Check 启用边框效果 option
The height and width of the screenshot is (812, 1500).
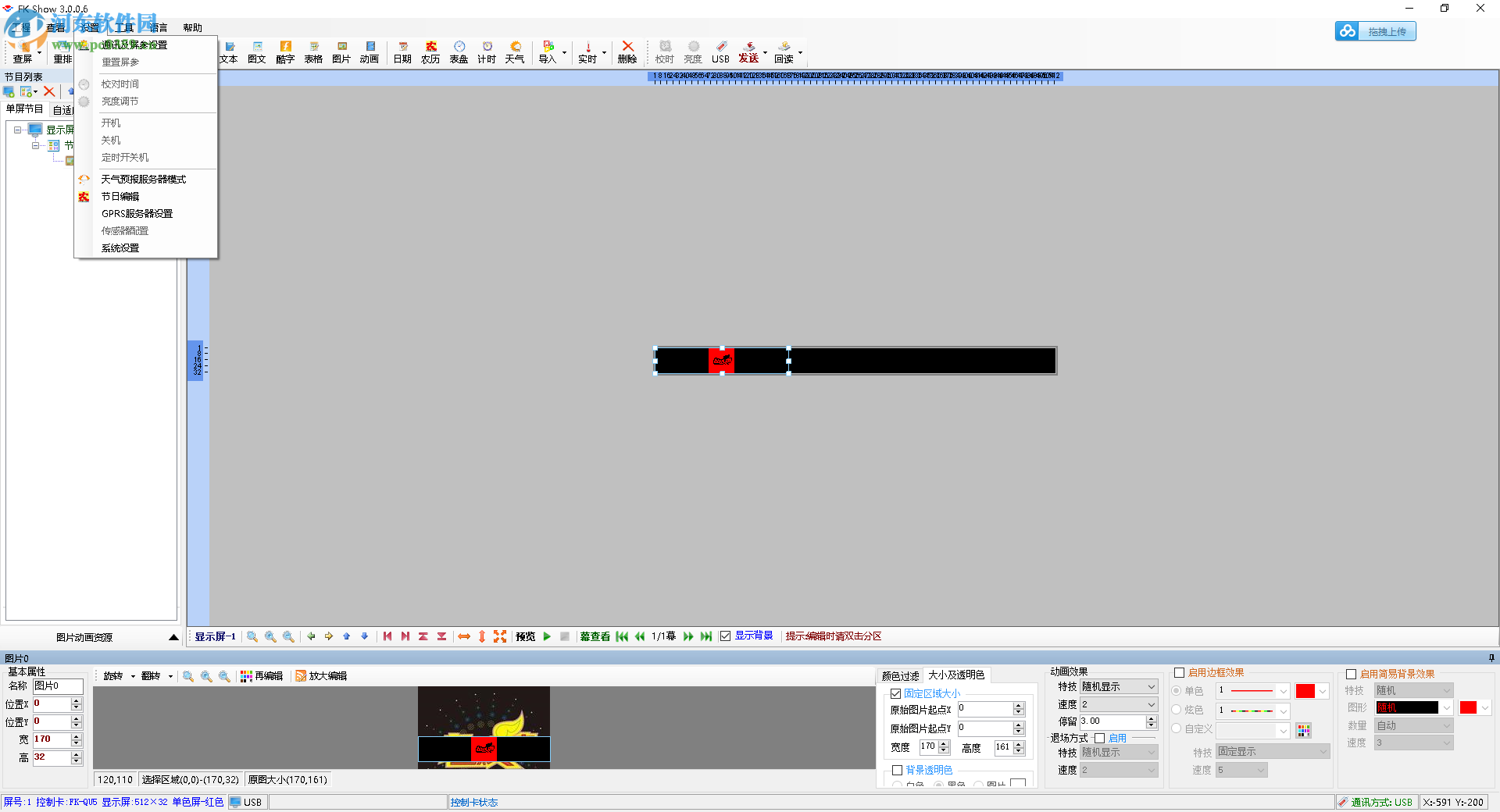pos(1180,672)
